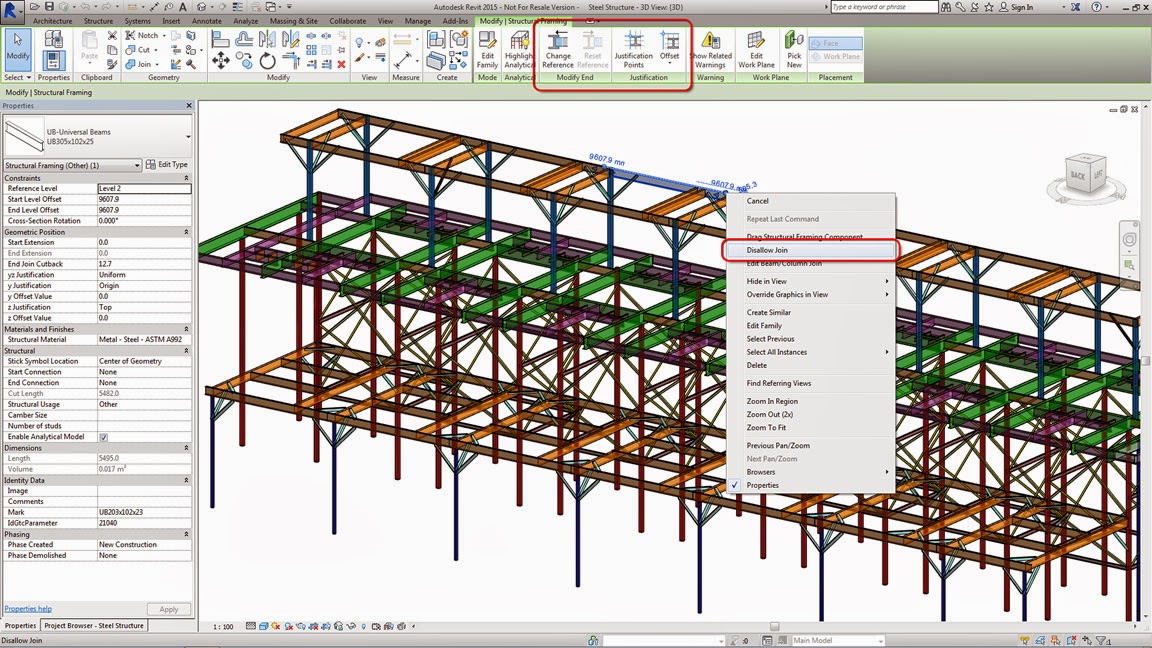Click the Open folder icon in quick access toolbar
The image size is (1152, 648).
(x=35, y=7)
